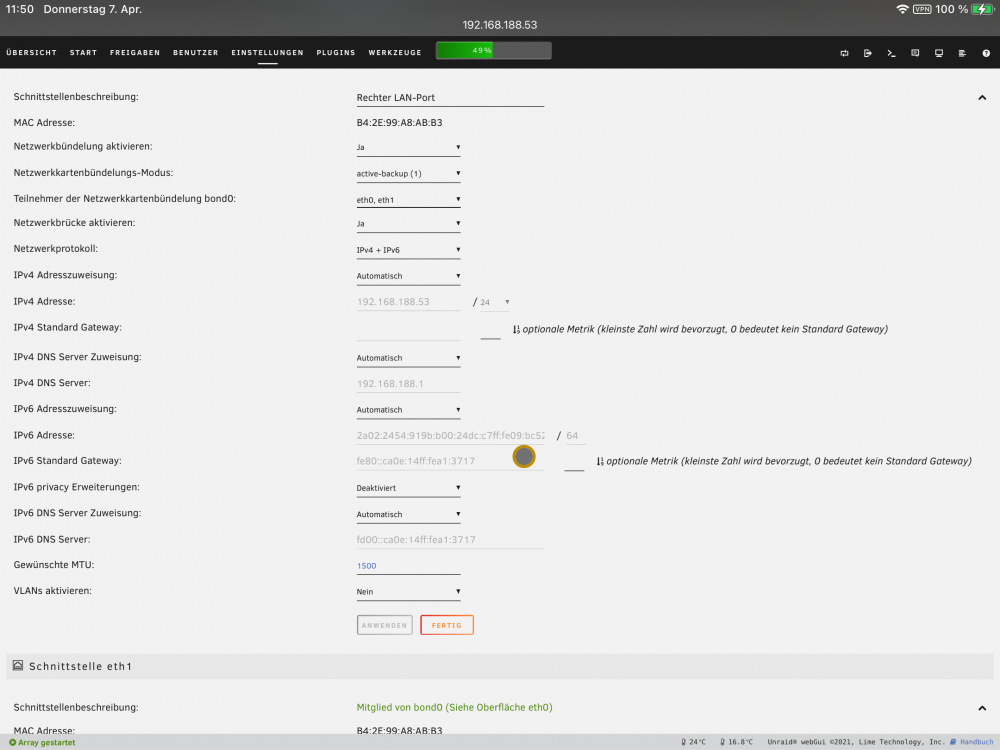Tap the battery icon in status bar
The height and width of the screenshot is (750, 1000).
(x=982, y=10)
